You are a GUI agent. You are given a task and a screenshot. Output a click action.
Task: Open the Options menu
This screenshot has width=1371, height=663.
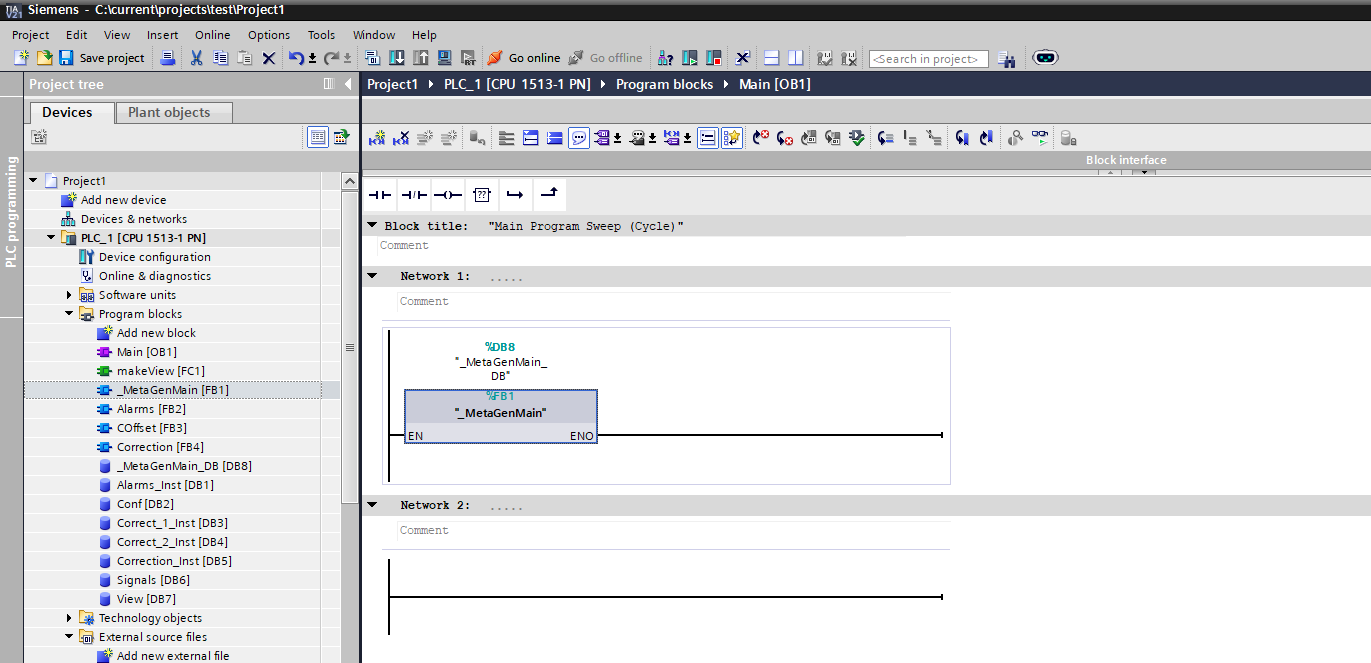pyautogui.click(x=269, y=35)
